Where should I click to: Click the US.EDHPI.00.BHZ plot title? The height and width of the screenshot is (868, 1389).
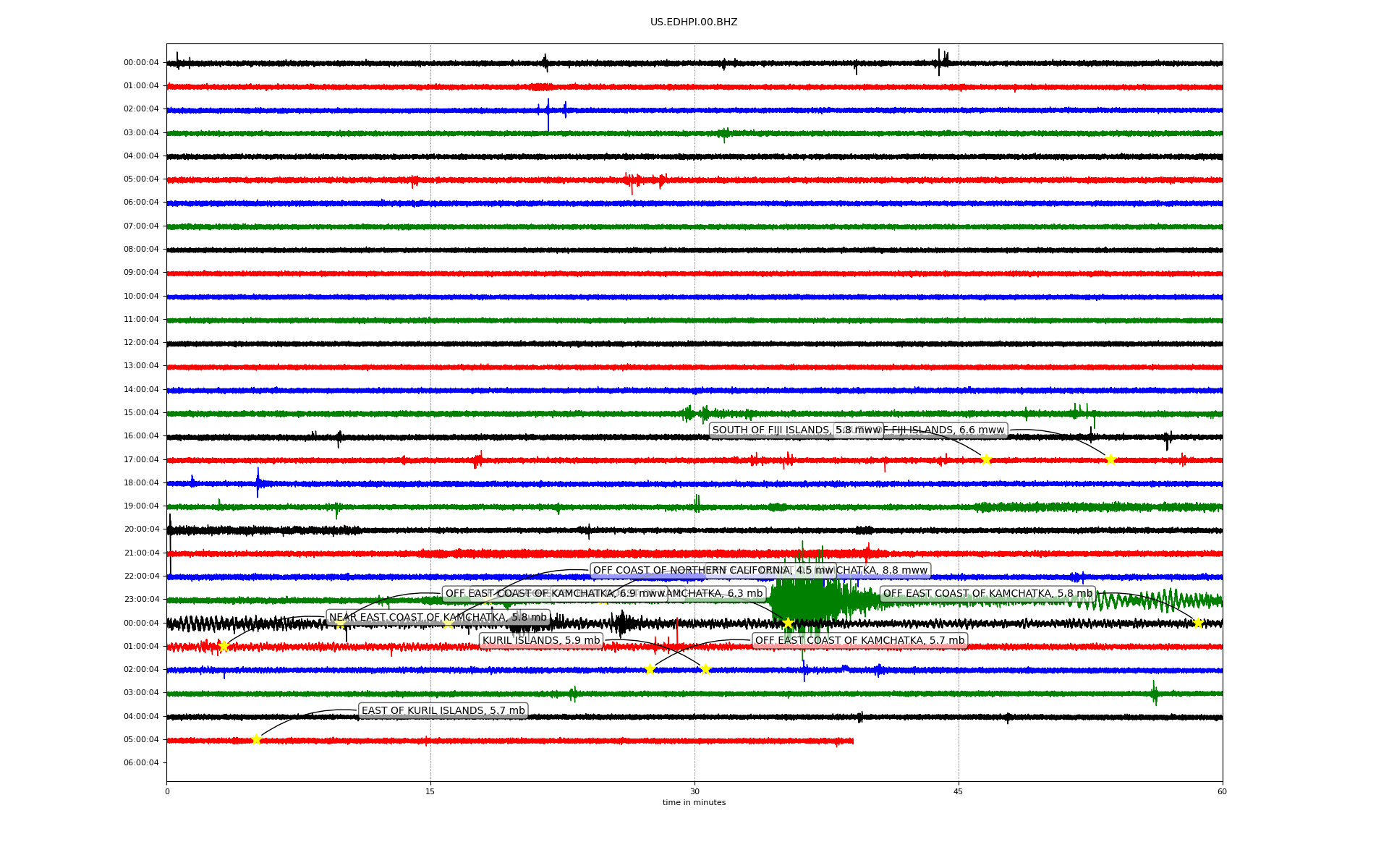(694, 22)
